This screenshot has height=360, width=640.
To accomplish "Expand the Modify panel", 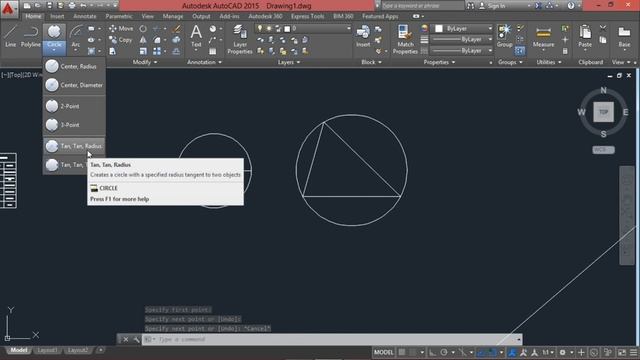I will point(145,62).
